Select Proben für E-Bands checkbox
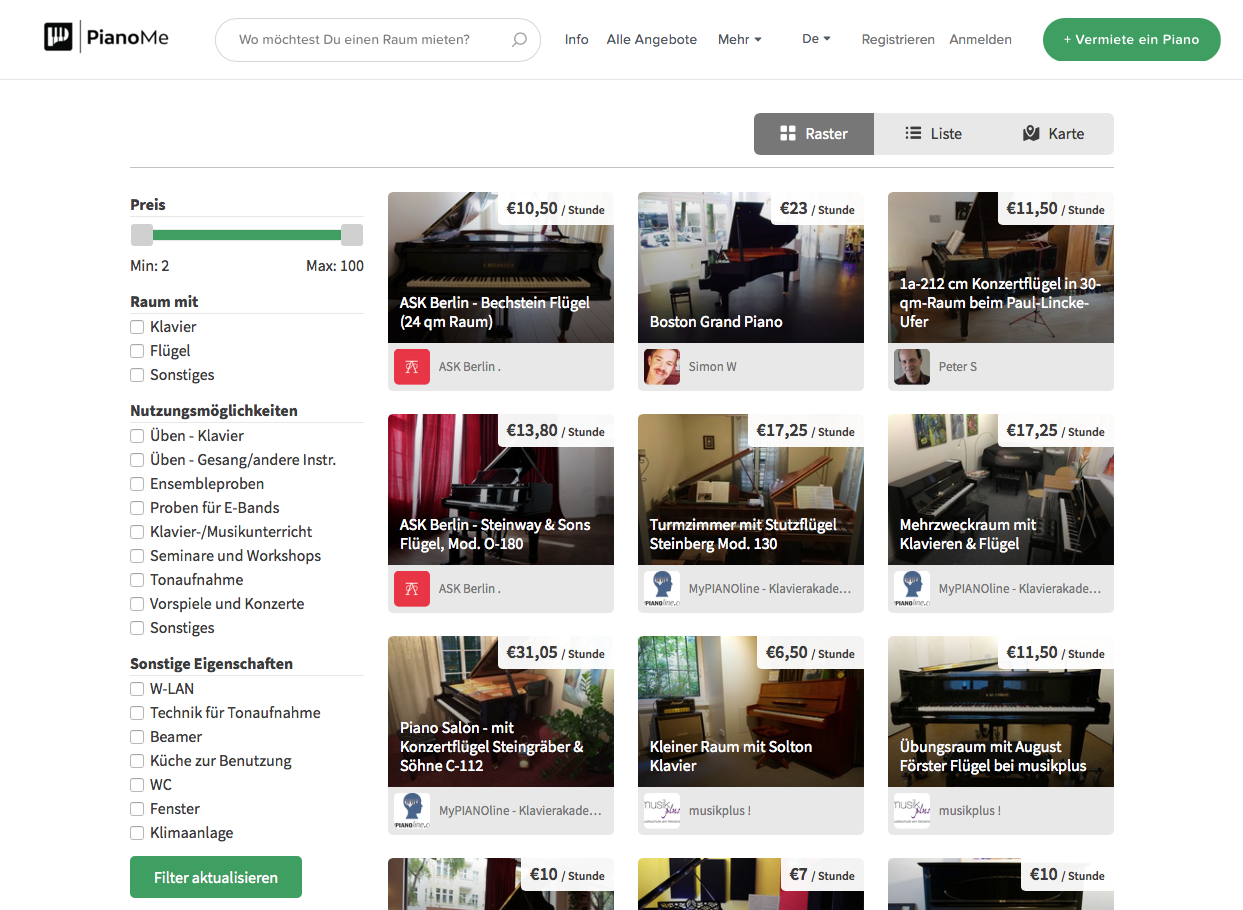The width and height of the screenshot is (1243, 910). coord(137,508)
